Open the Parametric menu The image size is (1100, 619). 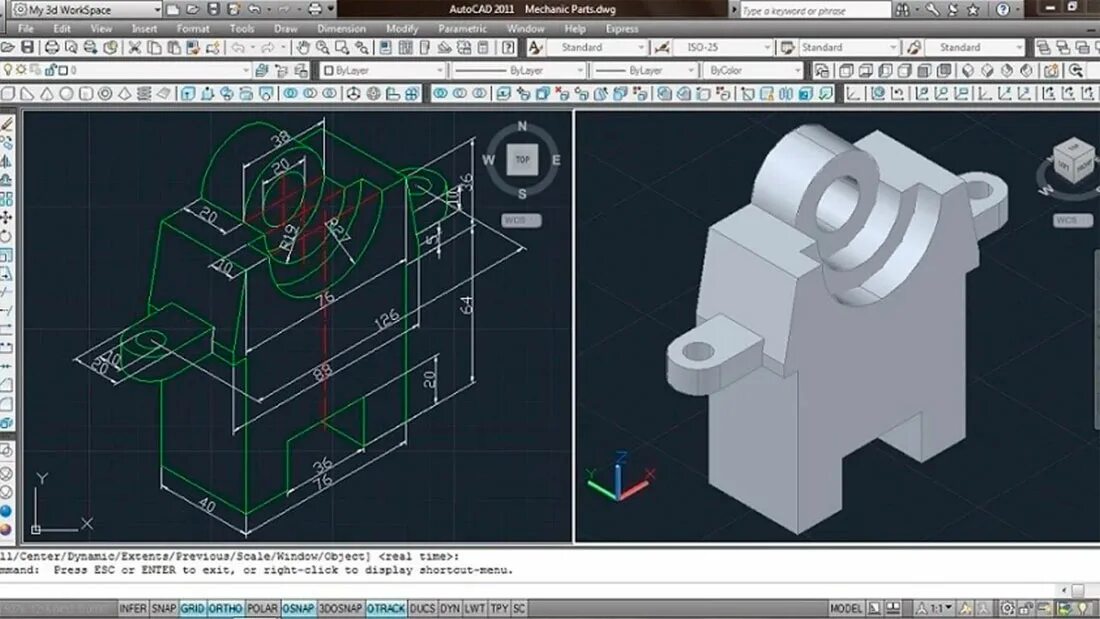click(x=462, y=29)
